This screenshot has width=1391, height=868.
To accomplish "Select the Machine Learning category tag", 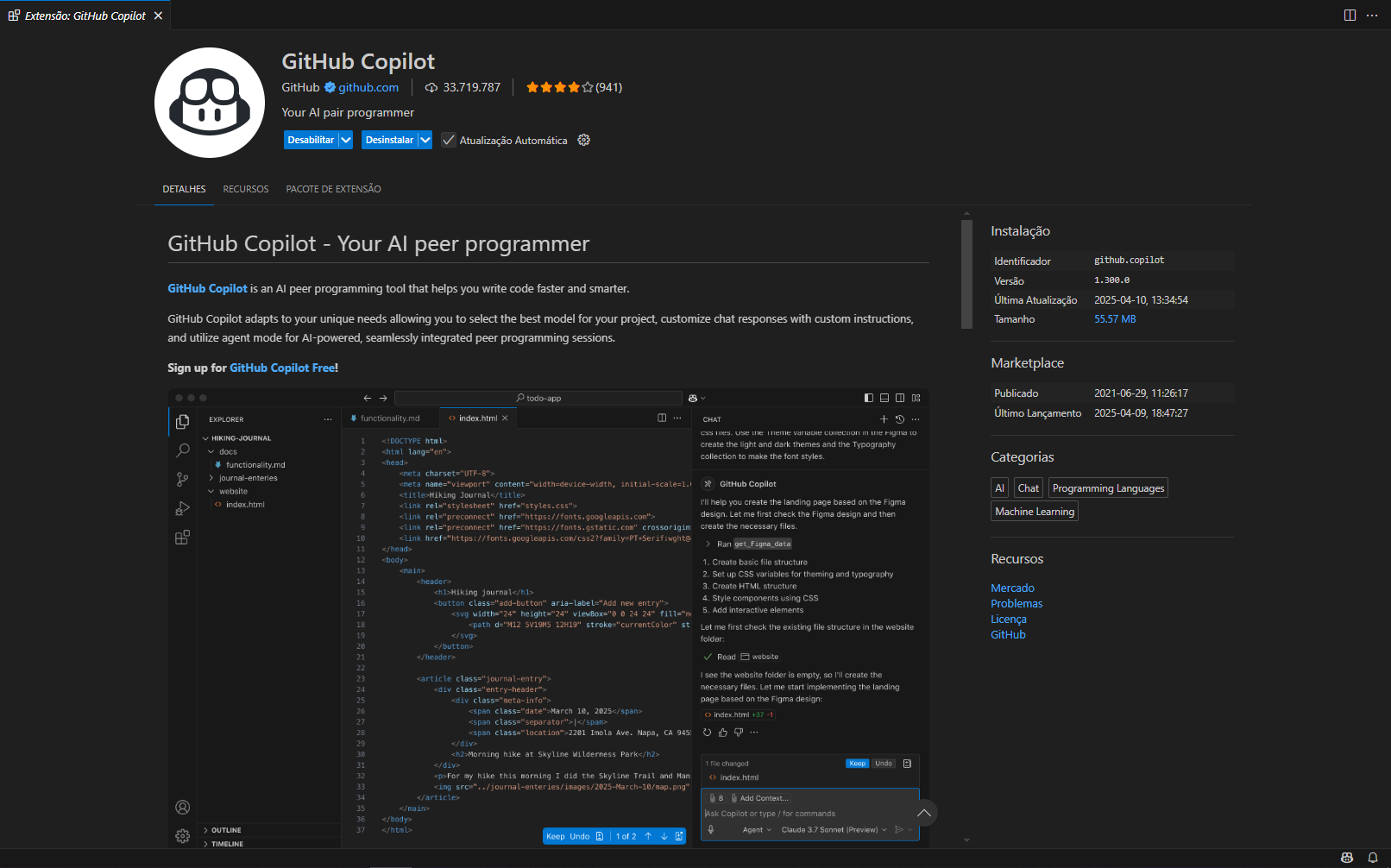I will click(1035, 511).
